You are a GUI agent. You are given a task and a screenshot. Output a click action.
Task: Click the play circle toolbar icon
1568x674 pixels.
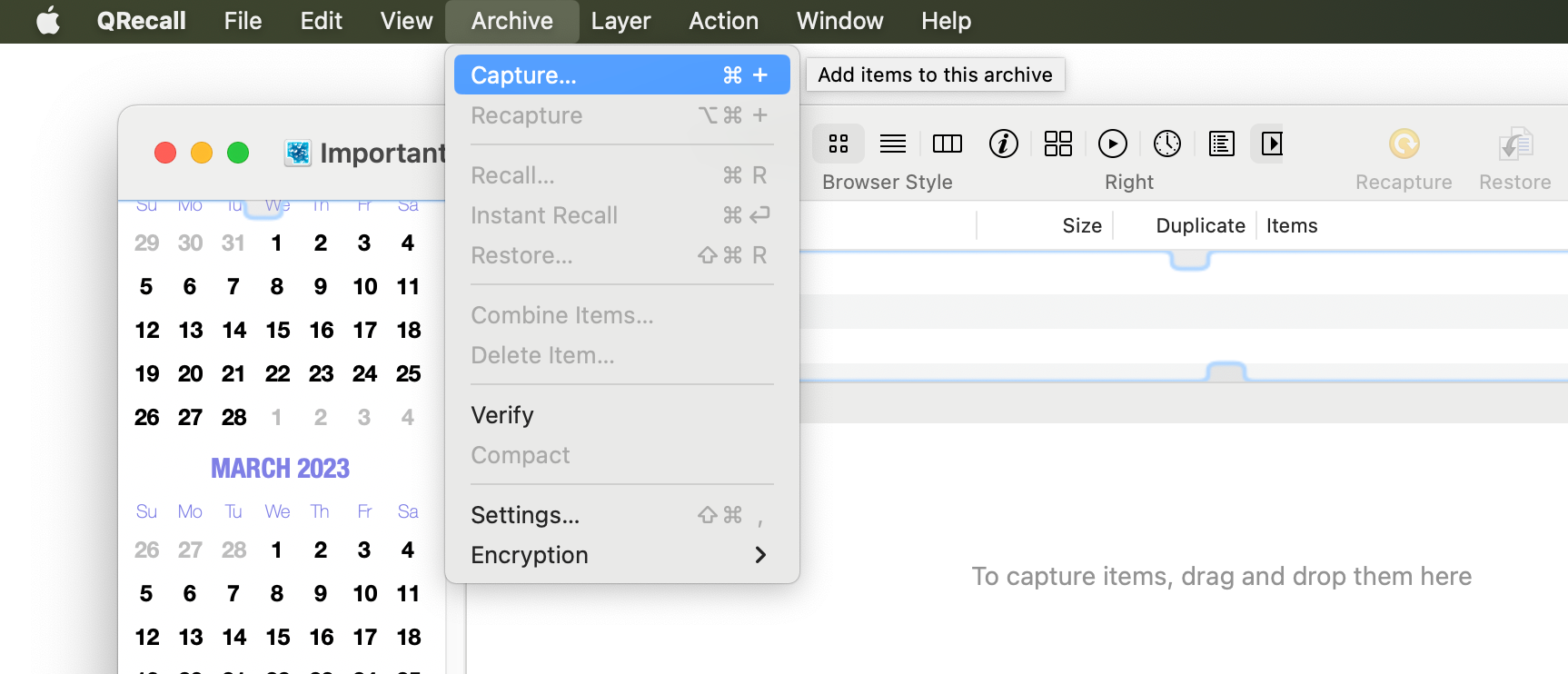coord(1113,144)
